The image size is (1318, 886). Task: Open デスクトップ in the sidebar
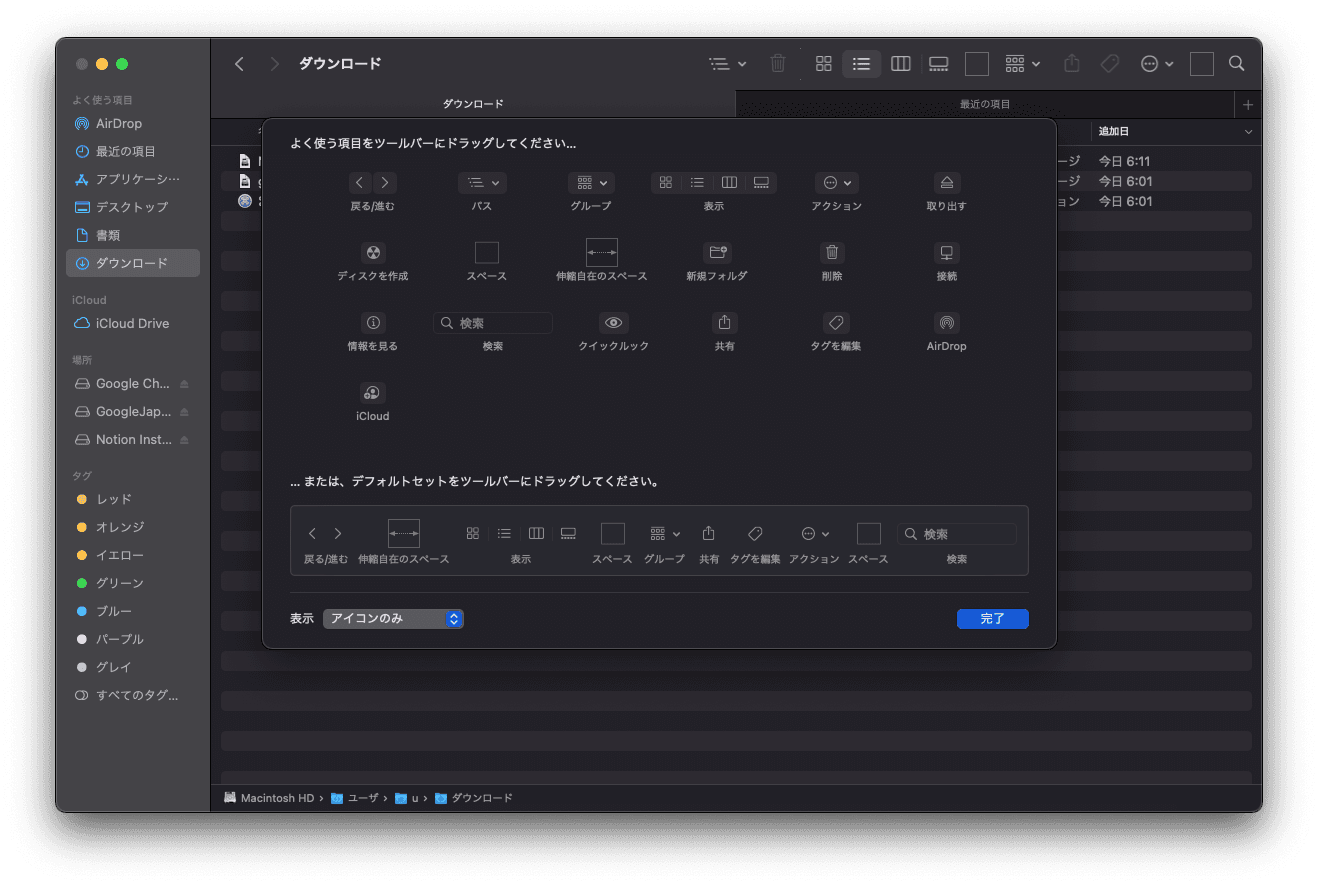133,207
